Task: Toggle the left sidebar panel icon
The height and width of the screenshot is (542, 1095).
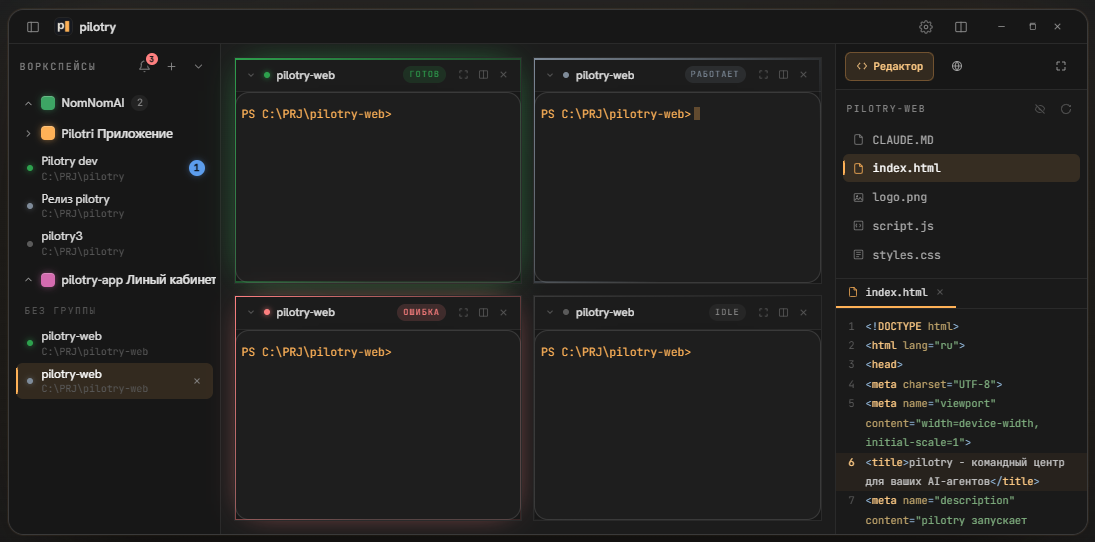Action: (x=33, y=27)
